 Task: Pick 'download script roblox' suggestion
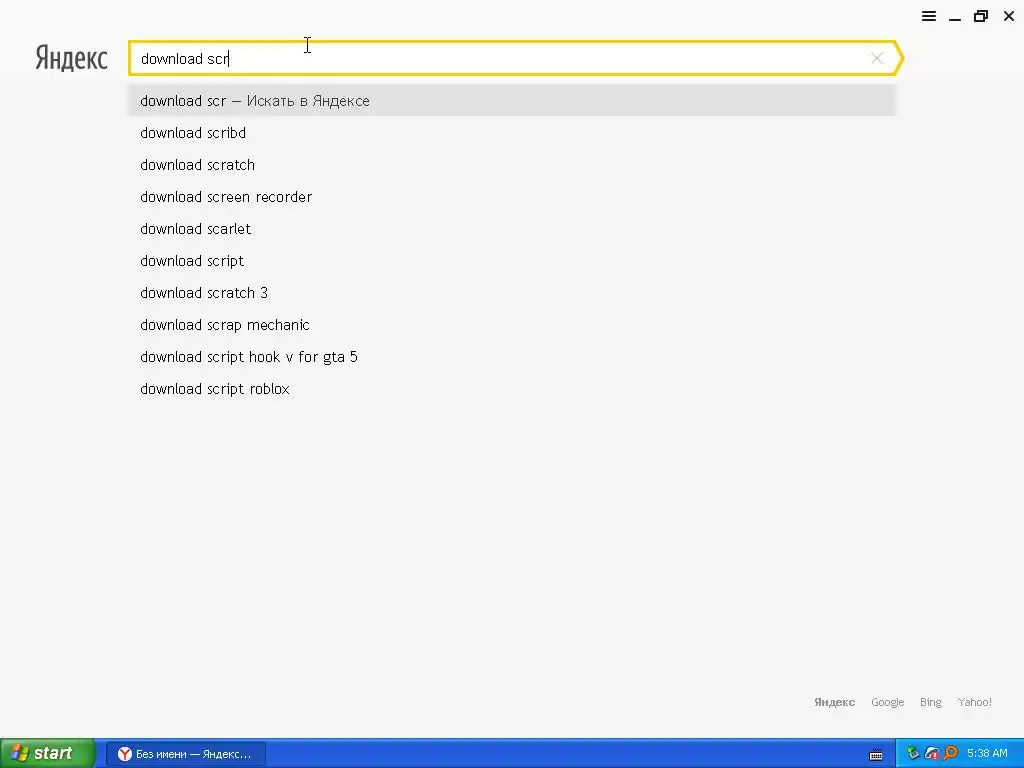point(512,389)
